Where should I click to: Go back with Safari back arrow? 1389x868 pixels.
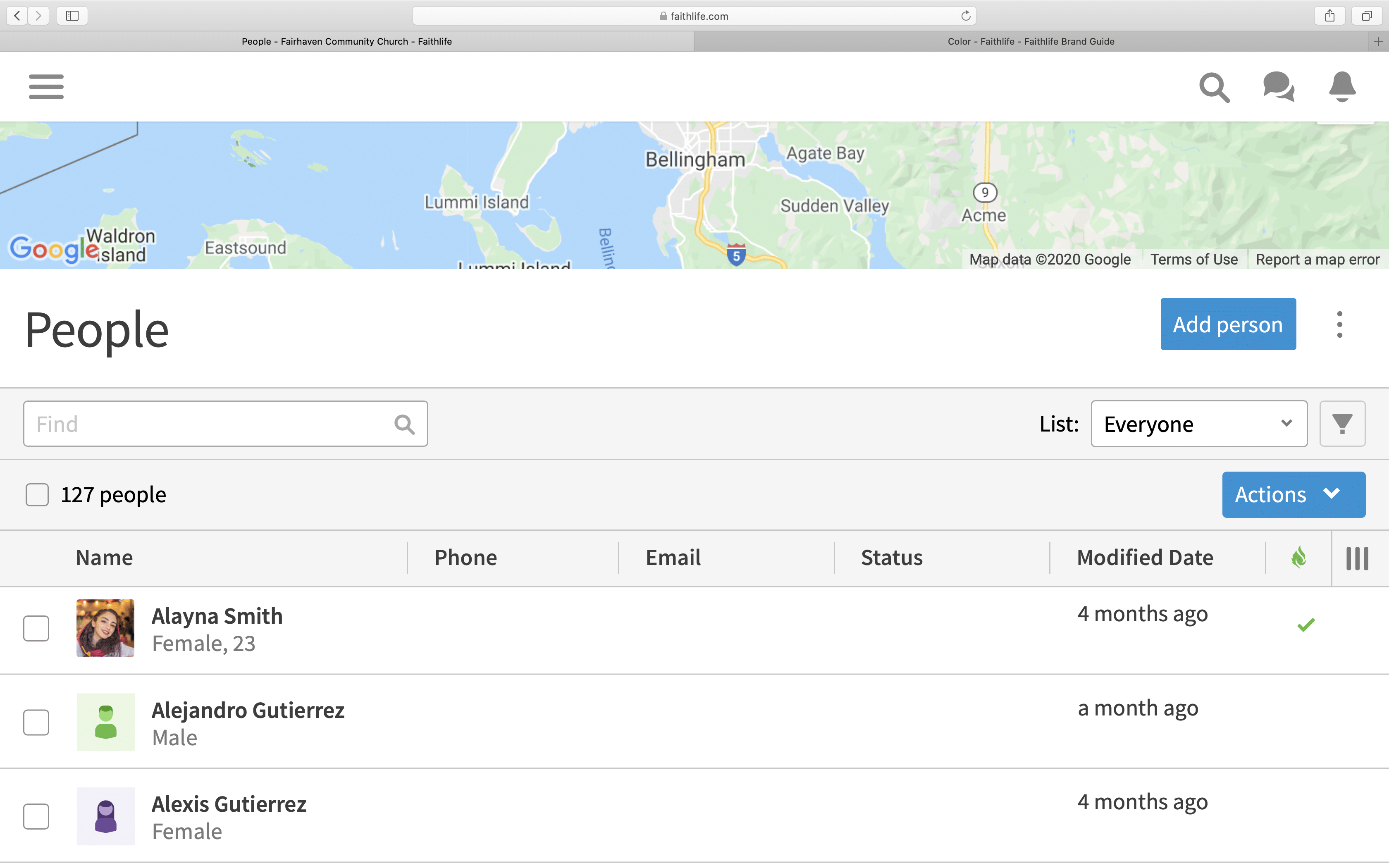(x=17, y=16)
